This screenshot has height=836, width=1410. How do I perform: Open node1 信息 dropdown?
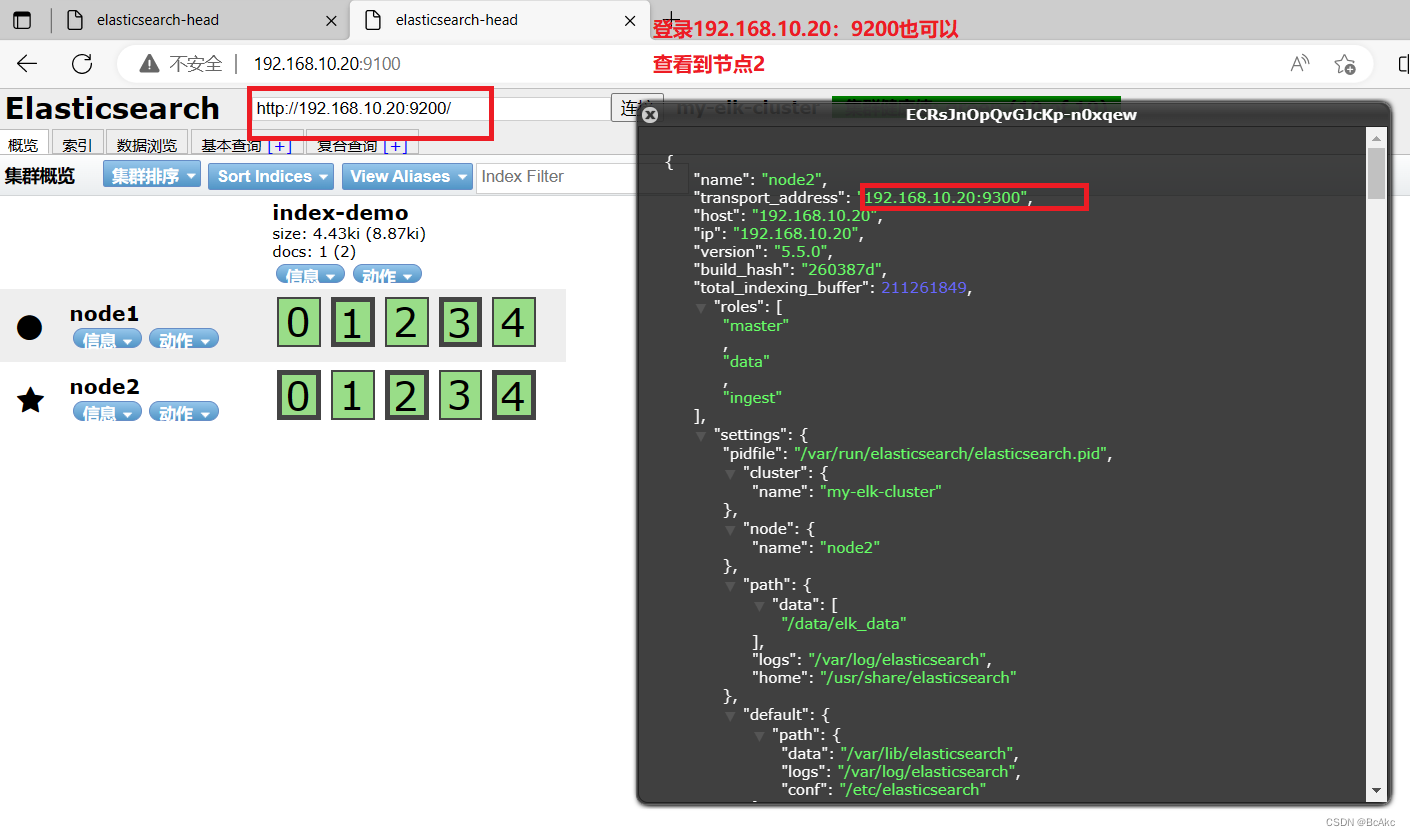[107, 340]
